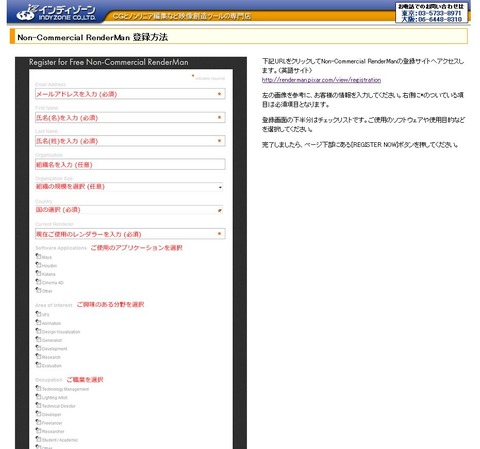Click the 'ご使用のアプリケーションを選択' red label
480x449 pixels.
[136, 248]
